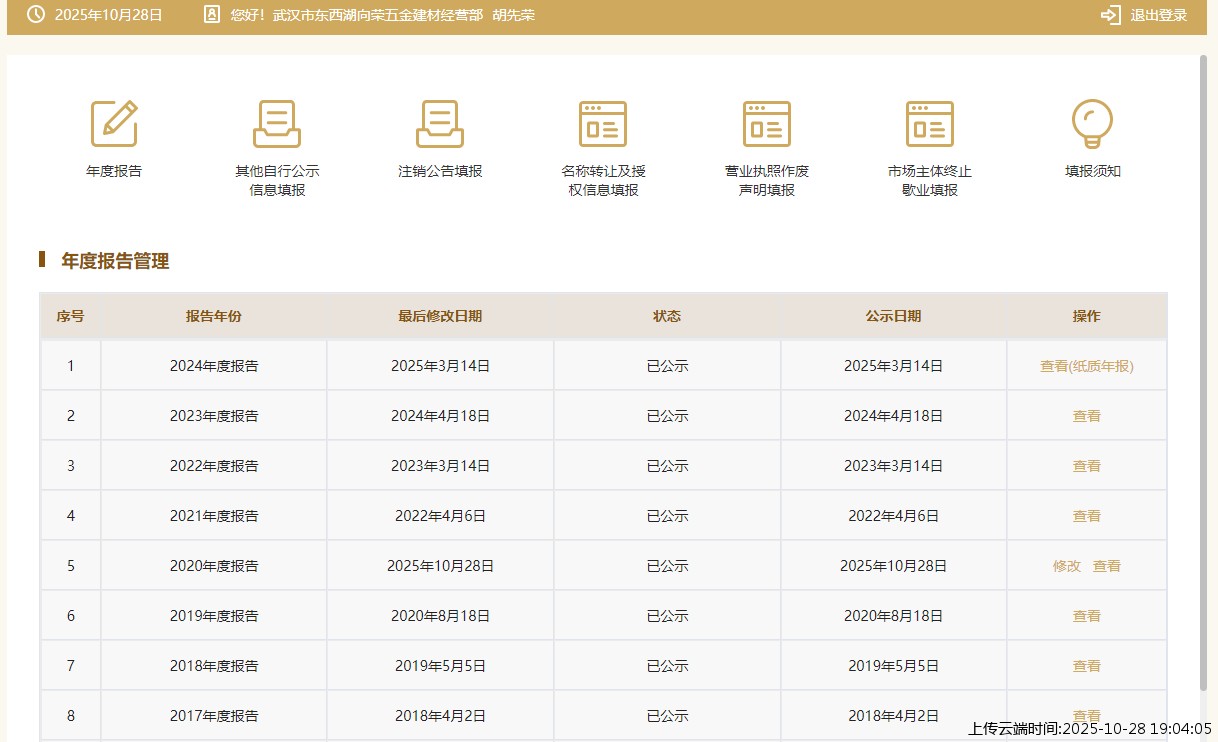Click the user profile icon in header
Viewport: 1218px width, 742px height.
point(211,15)
